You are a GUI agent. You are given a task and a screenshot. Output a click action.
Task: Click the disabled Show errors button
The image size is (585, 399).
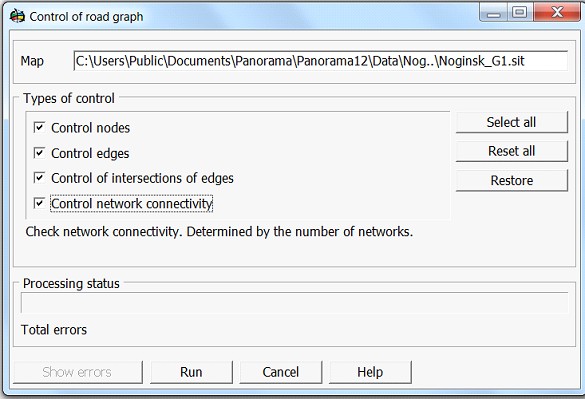(x=78, y=372)
